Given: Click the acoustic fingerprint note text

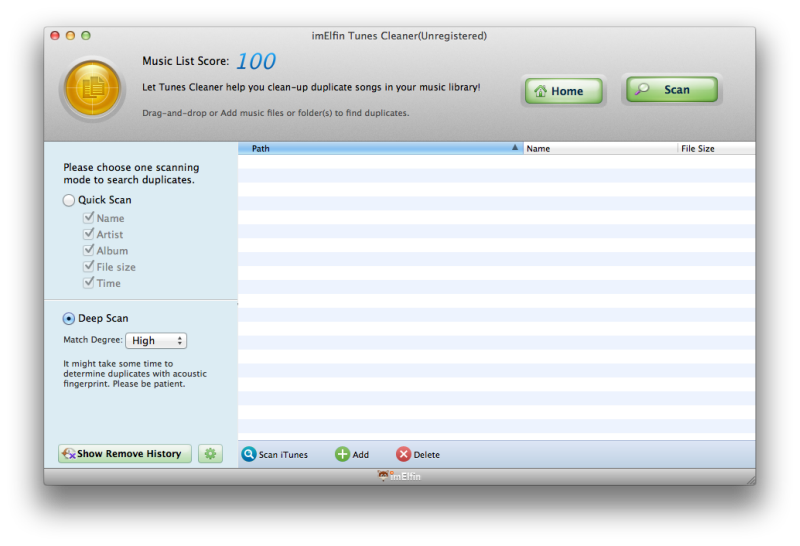Looking at the screenshot, I should 135,374.
